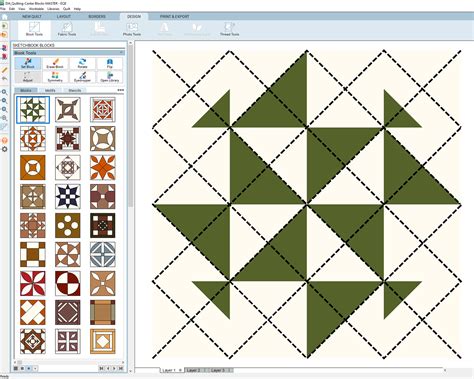
Task: Open the Quilt menu
Action: tap(66, 9)
